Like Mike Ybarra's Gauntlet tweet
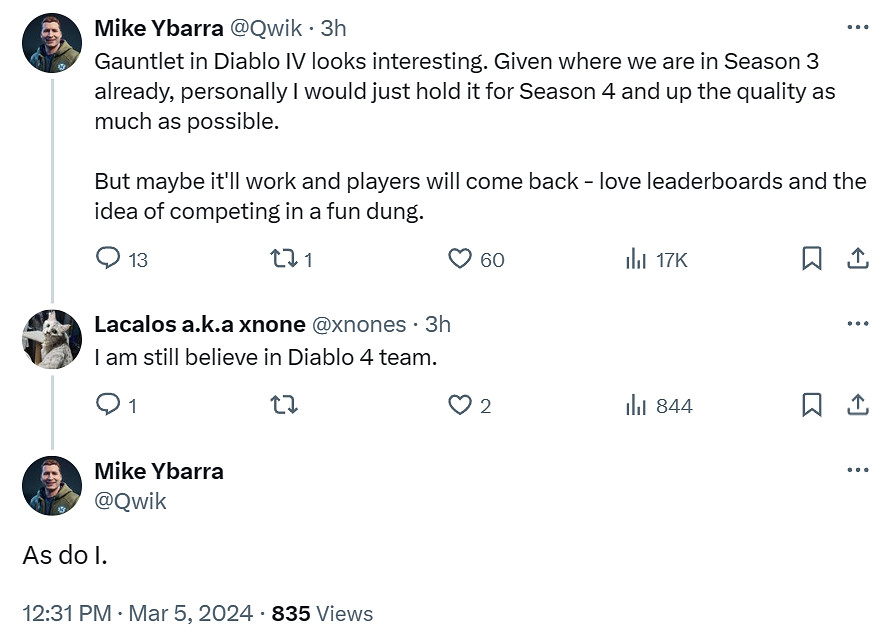Viewport: 893px width, 641px height. (x=459, y=259)
